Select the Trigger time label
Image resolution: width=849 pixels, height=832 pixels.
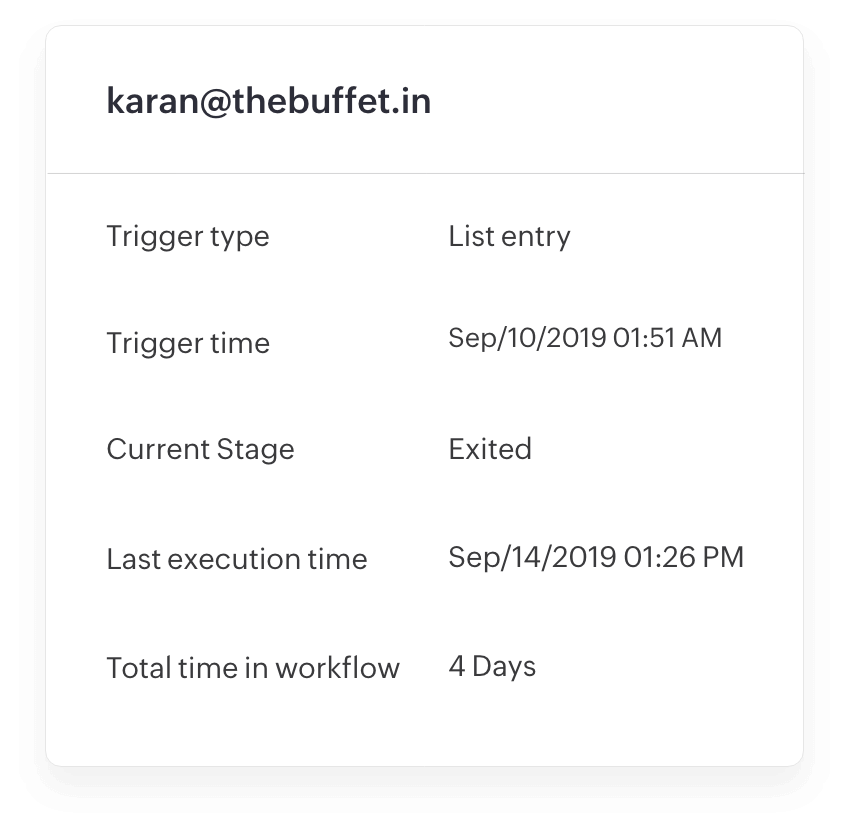pos(188,343)
